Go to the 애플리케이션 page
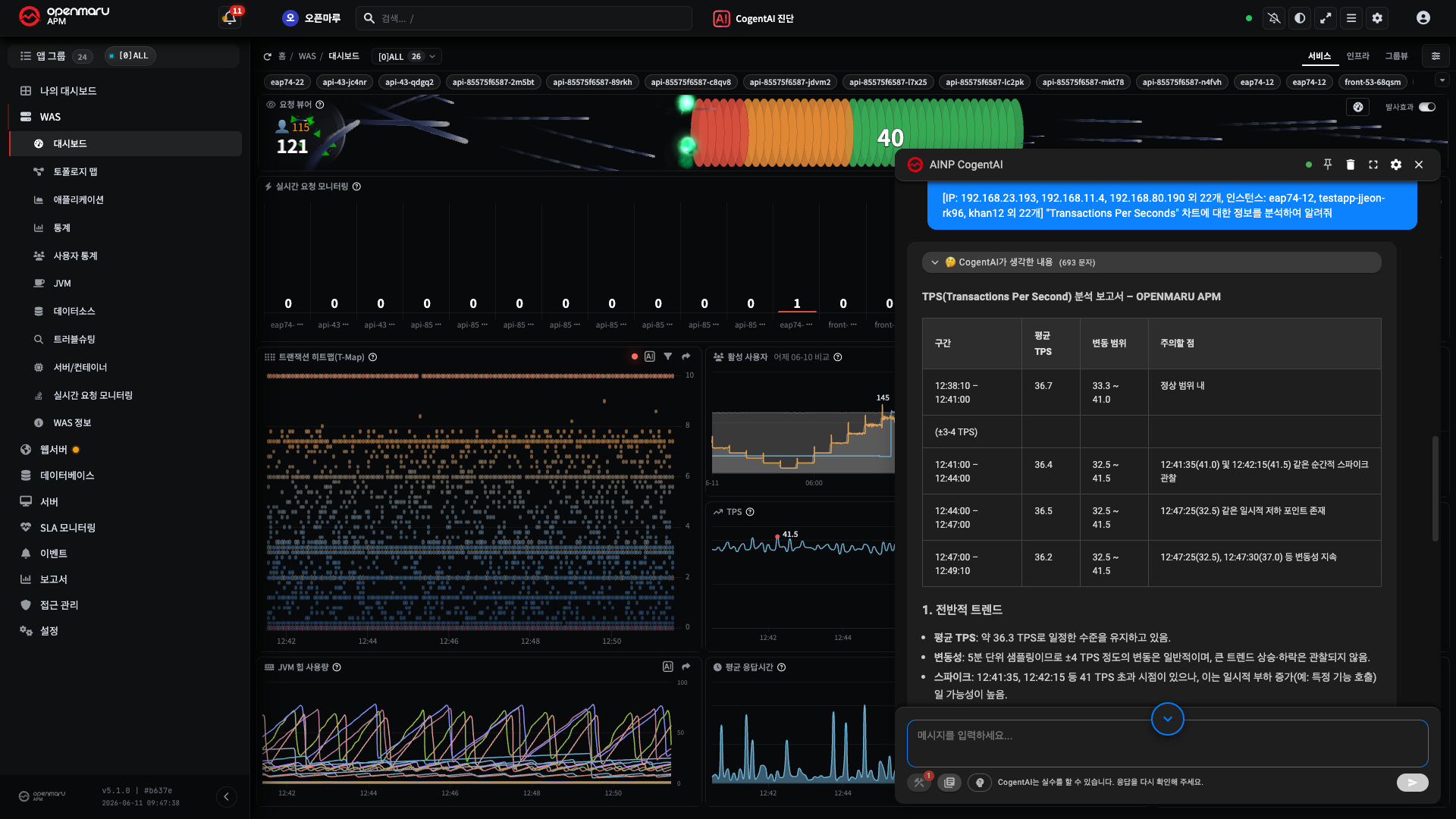This screenshot has width=1456, height=819. 78,200
